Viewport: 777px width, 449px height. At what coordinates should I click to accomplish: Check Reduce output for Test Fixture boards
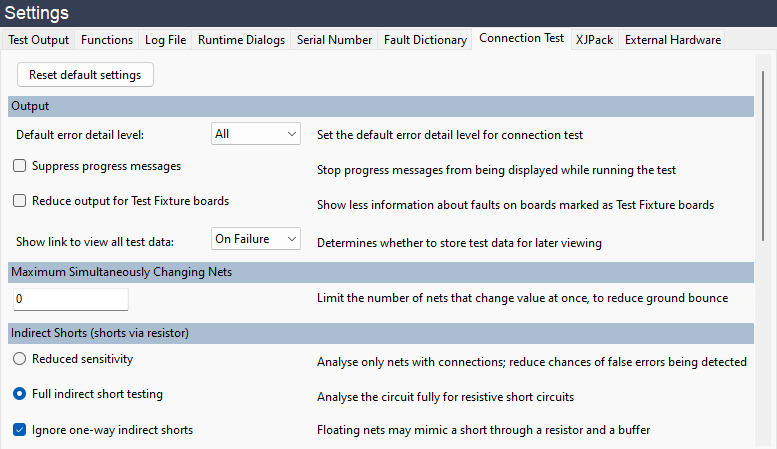point(20,201)
